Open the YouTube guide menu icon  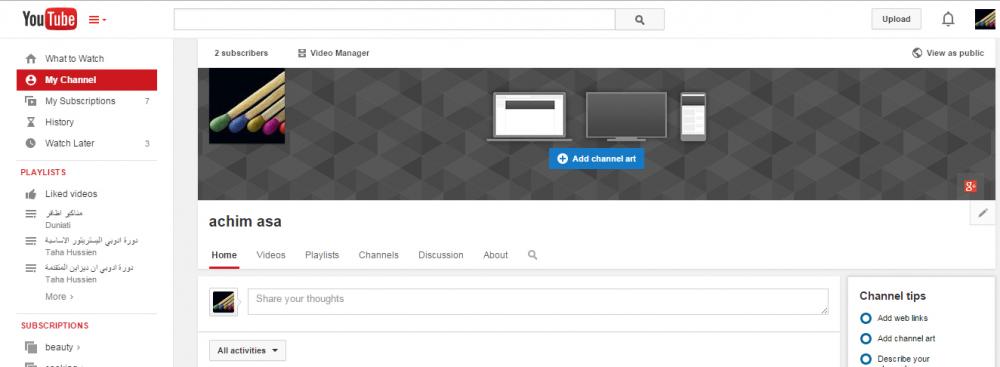(97, 20)
